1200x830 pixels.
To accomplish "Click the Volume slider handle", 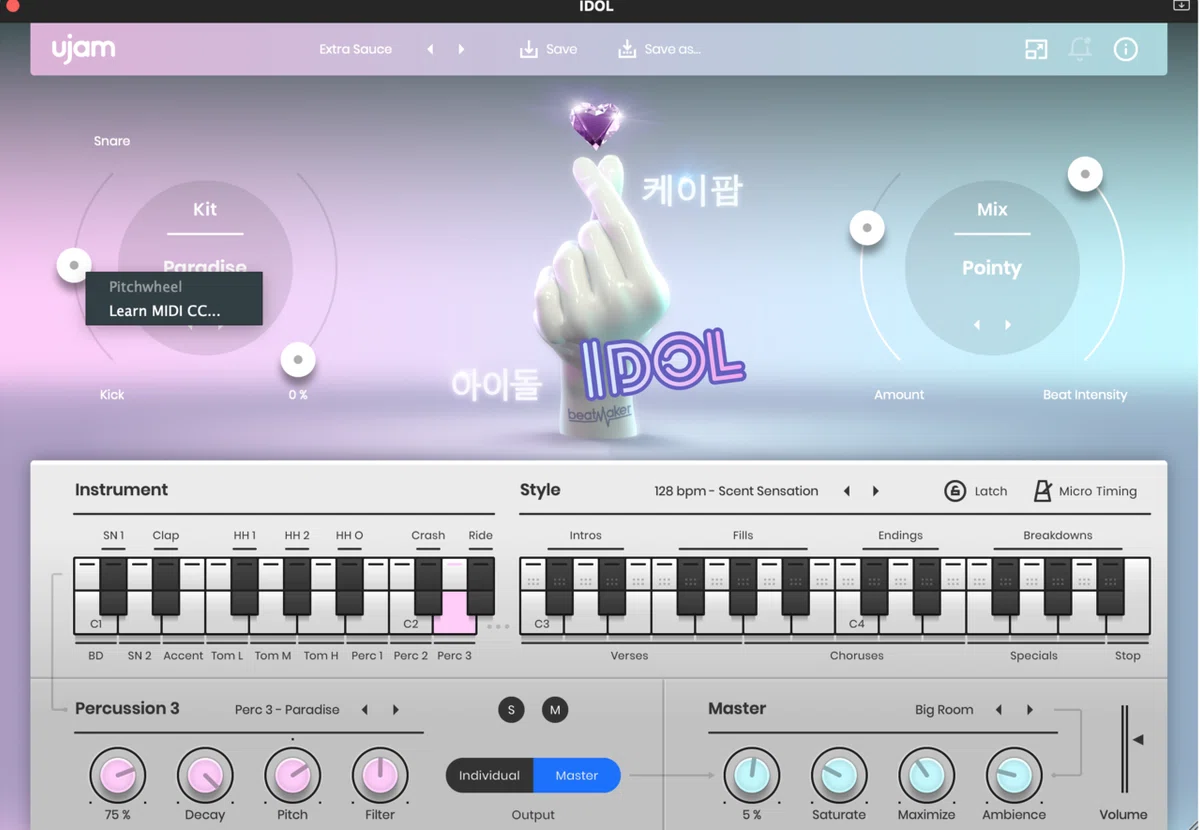I will (1138, 740).
